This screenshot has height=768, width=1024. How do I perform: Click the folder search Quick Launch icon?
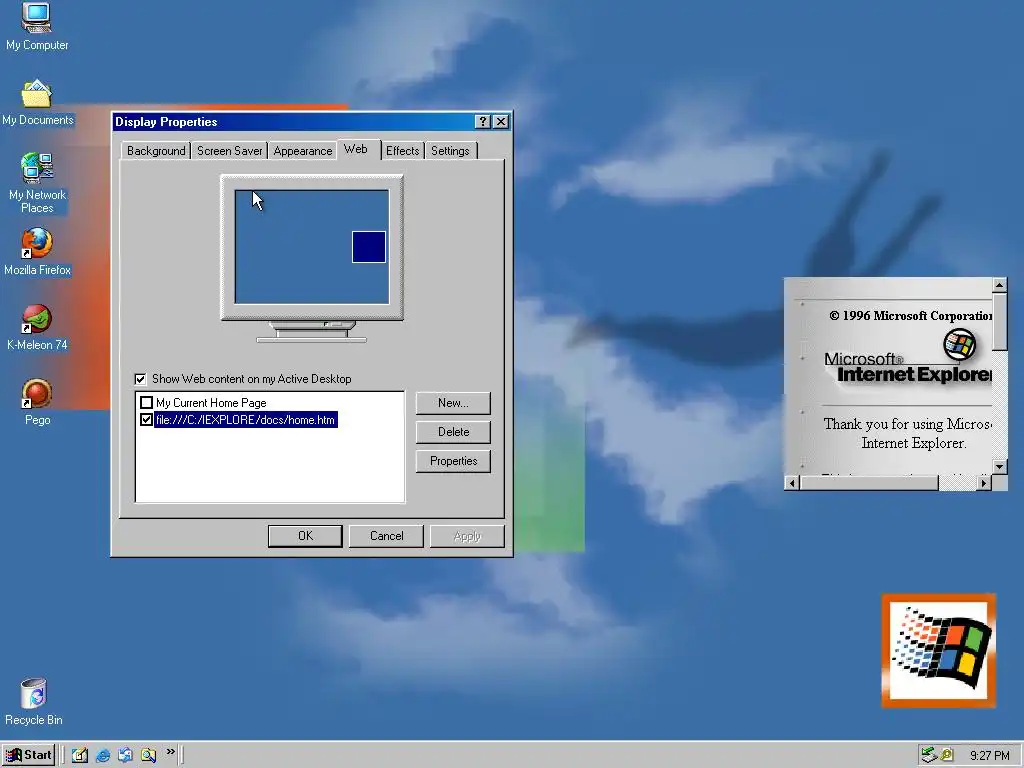148,755
